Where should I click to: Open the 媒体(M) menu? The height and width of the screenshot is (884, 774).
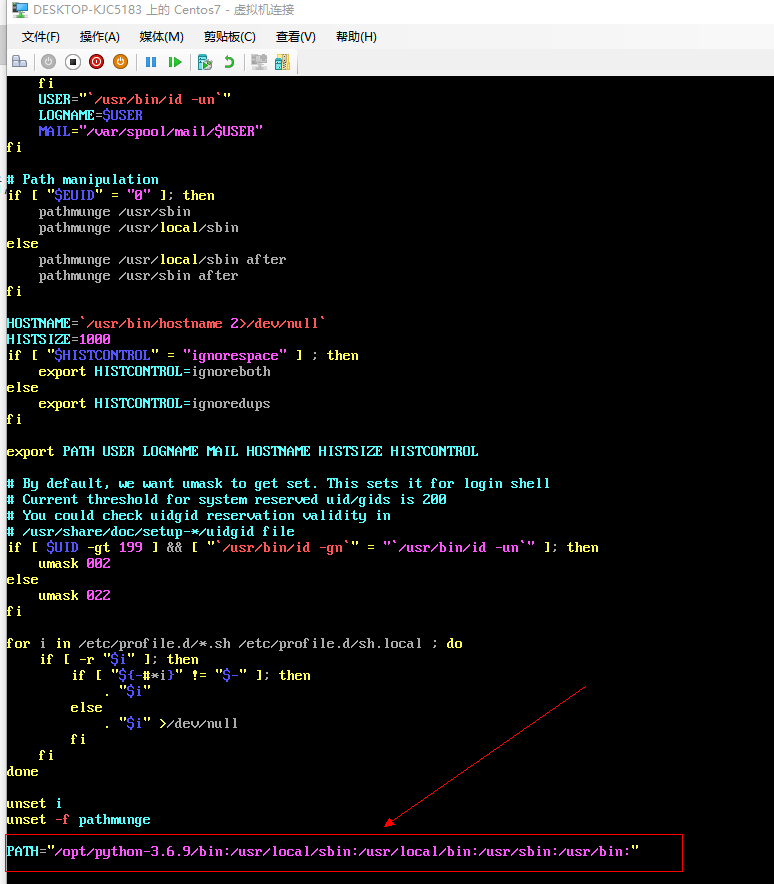162,37
